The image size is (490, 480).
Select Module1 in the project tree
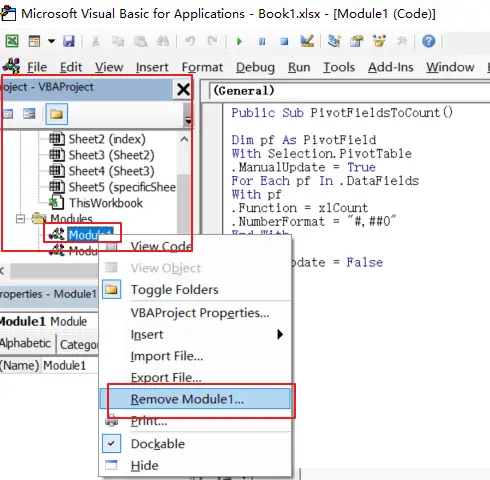click(81, 234)
